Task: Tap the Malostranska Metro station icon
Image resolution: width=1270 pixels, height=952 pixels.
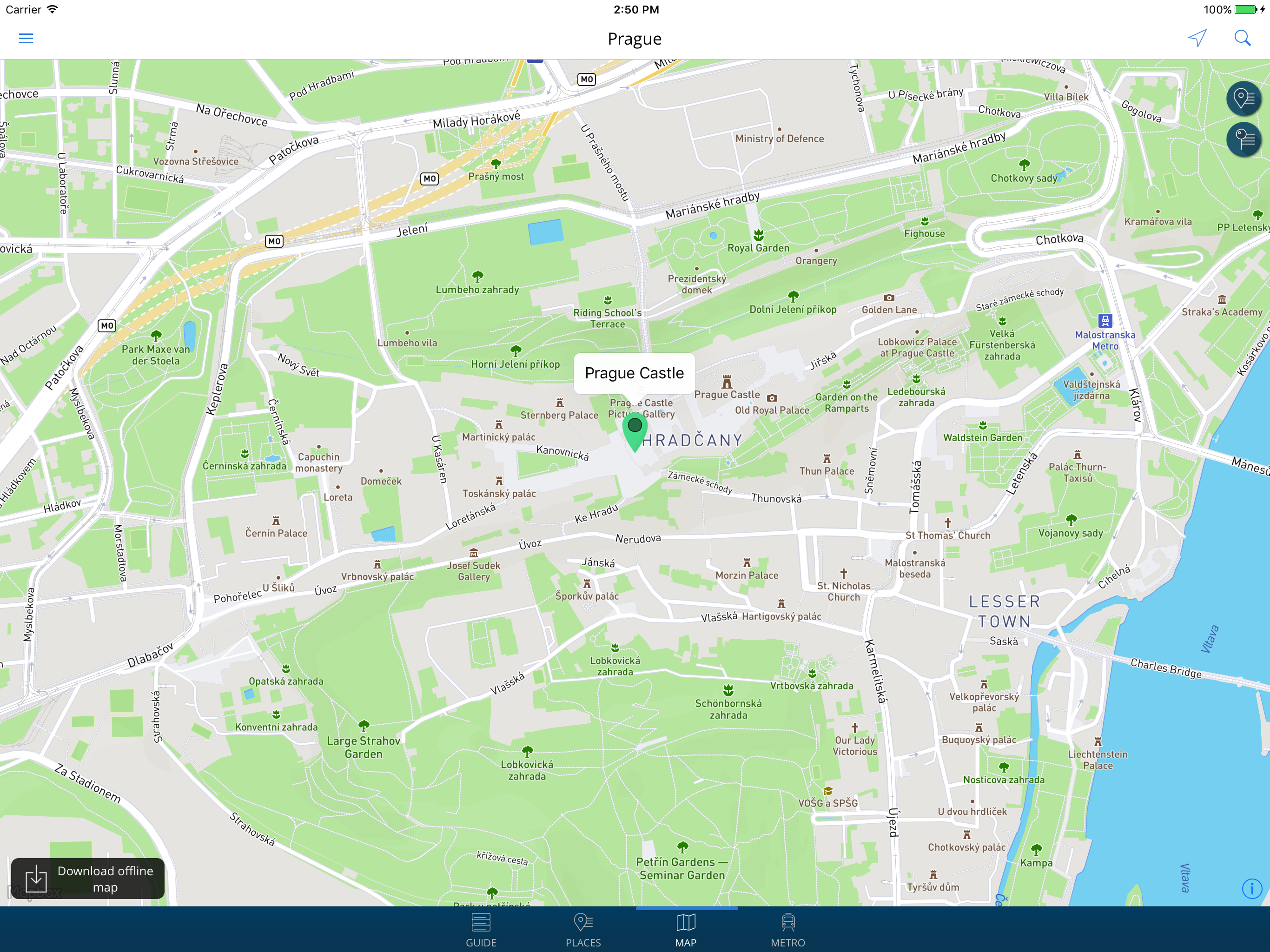Action: tap(1105, 320)
